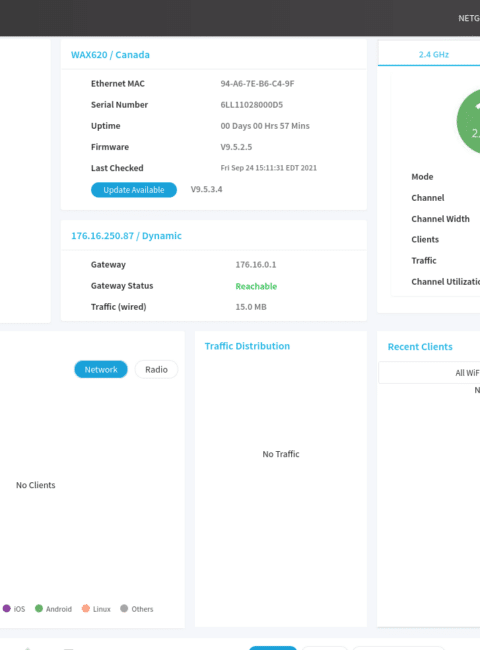The width and height of the screenshot is (480, 650).
Task: Select the Radio view button
Action: pos(156,369)
